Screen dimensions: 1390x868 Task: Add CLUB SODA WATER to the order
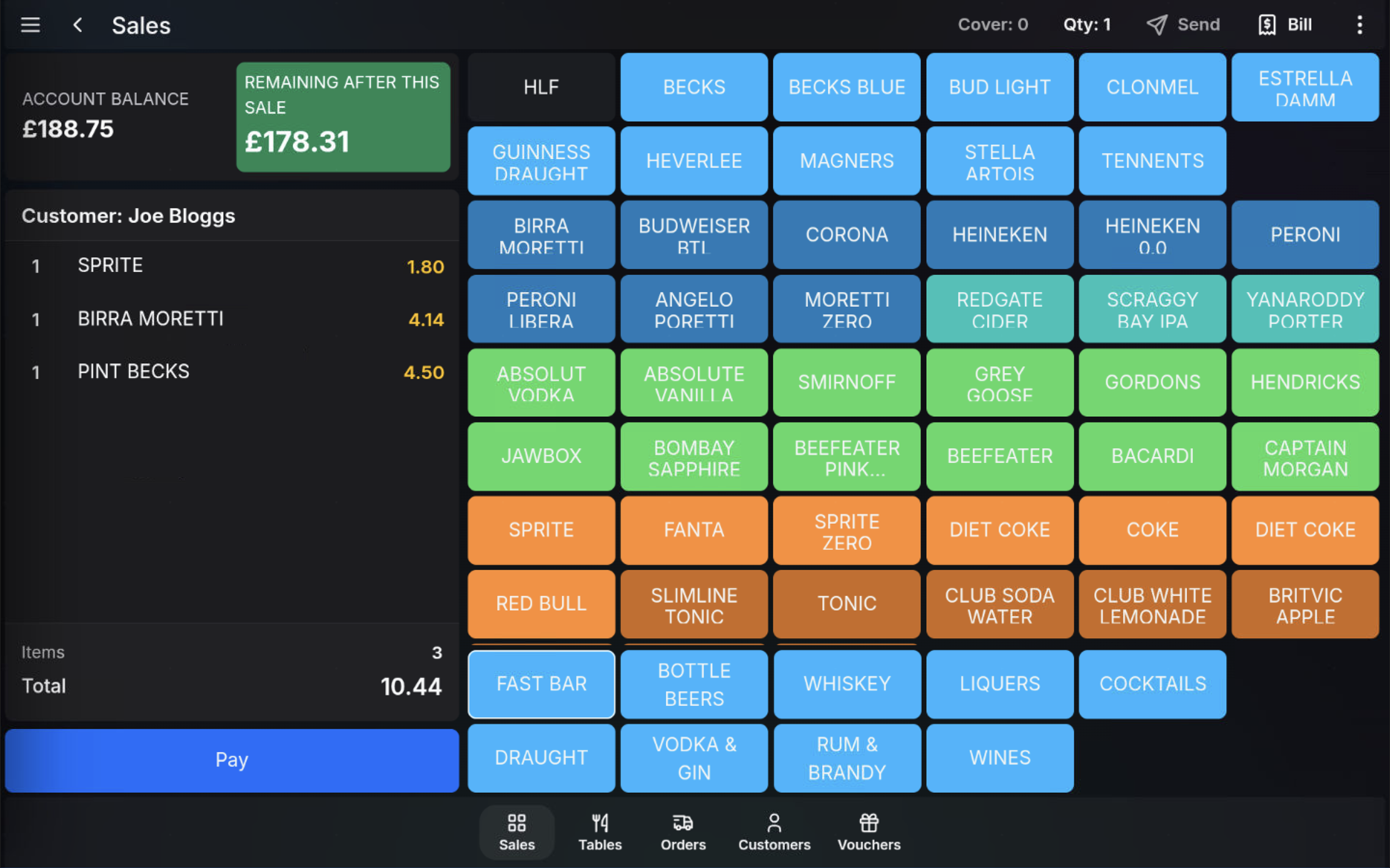pyautogui.click(x=1000, y=605)
